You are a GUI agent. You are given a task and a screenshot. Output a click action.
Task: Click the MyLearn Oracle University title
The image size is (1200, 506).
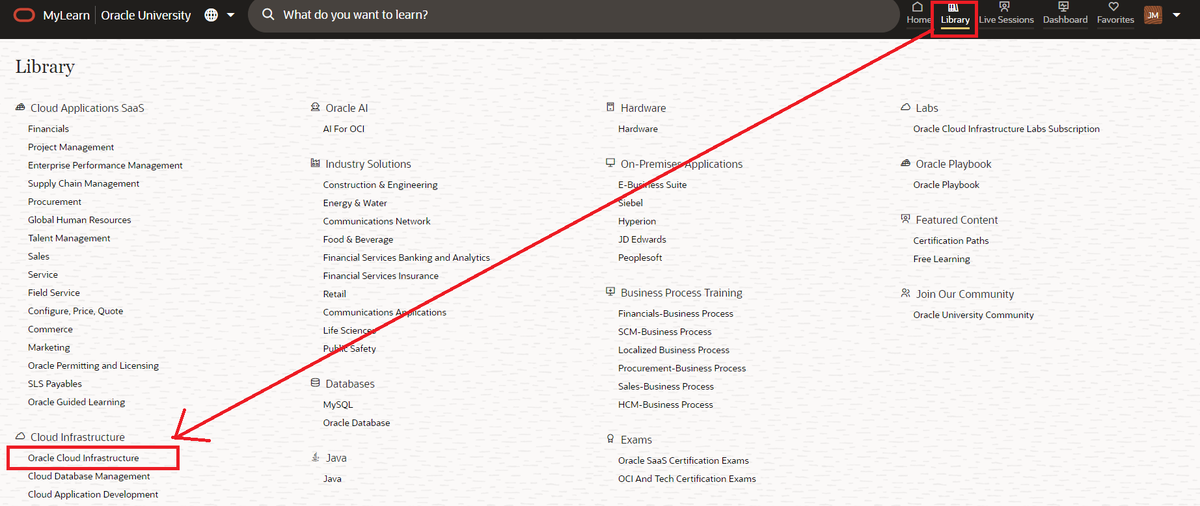click(117, 16)
